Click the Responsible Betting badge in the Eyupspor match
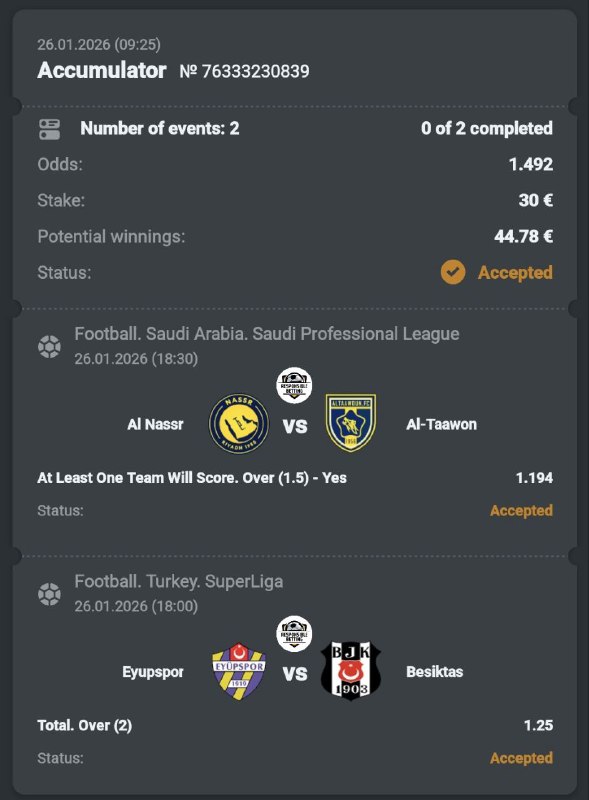589x800 pixels. [x=295, y=631]
